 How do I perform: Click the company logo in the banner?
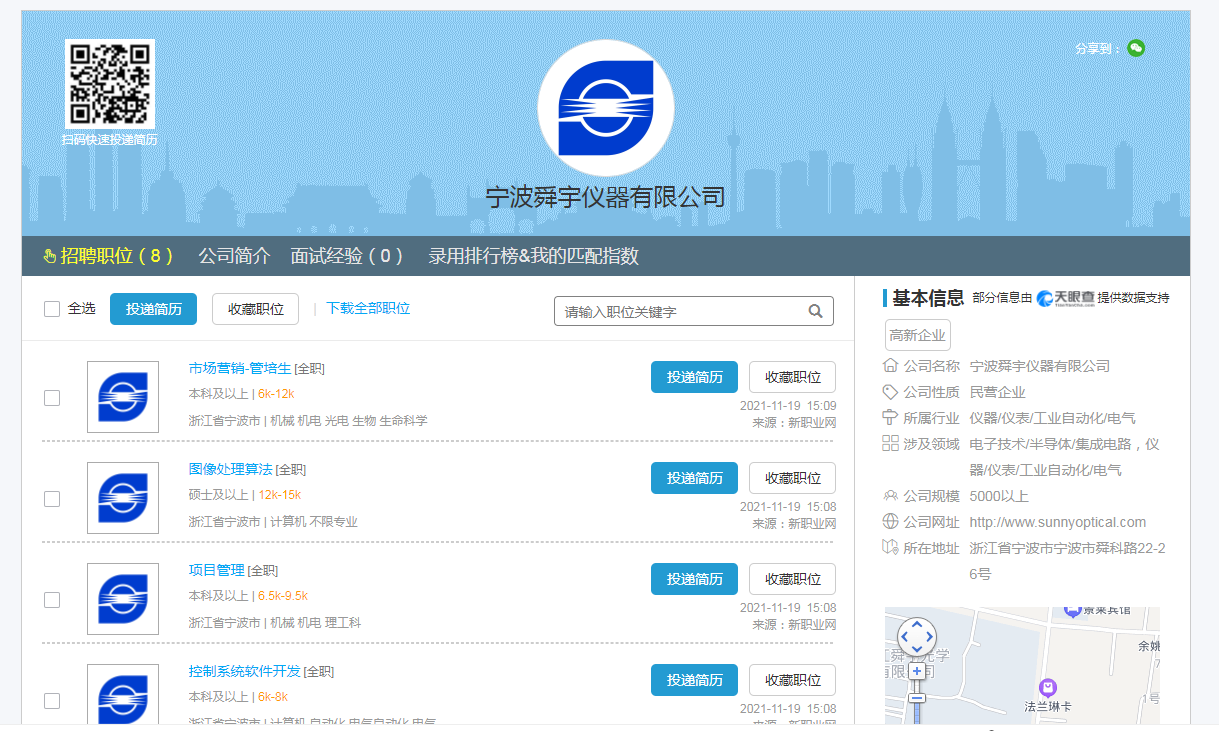[x=605, y=108]
